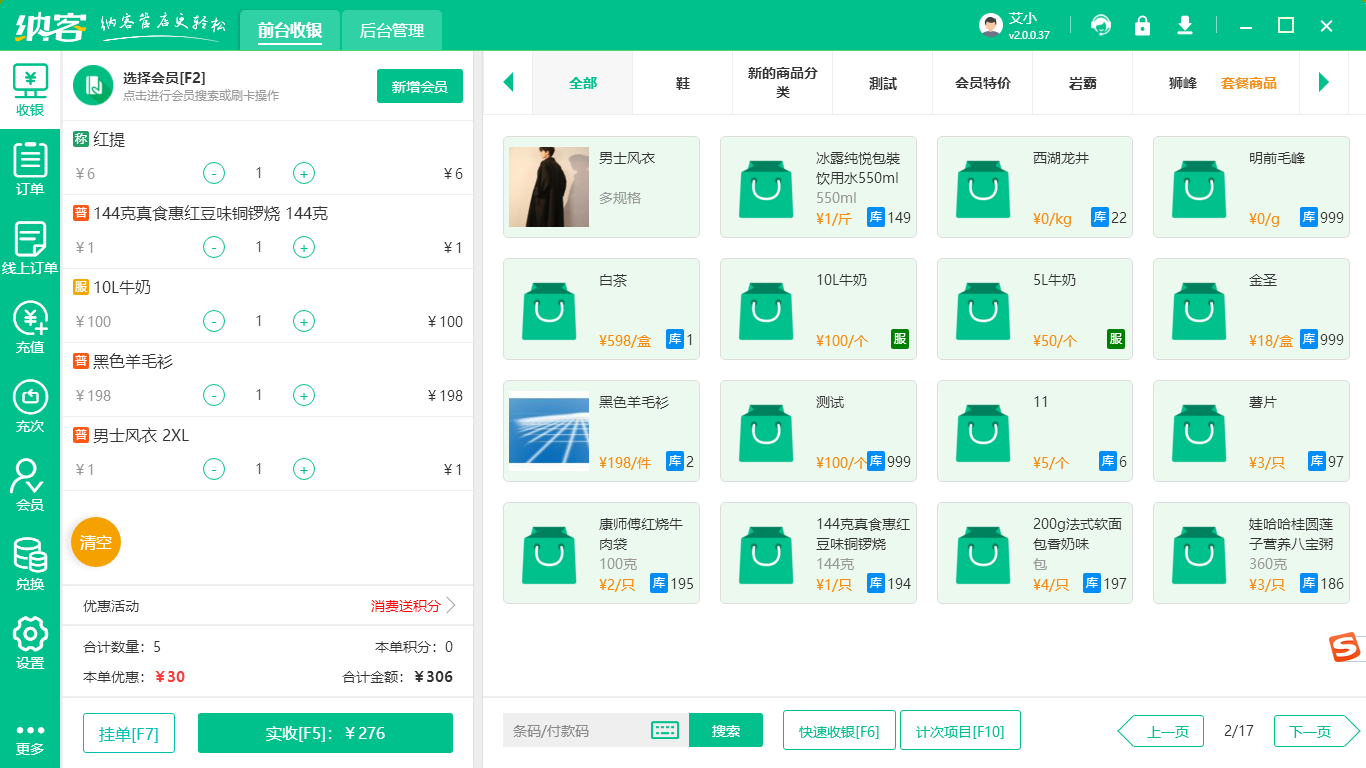
Task: Click the green member select icon
Action: 93,86
